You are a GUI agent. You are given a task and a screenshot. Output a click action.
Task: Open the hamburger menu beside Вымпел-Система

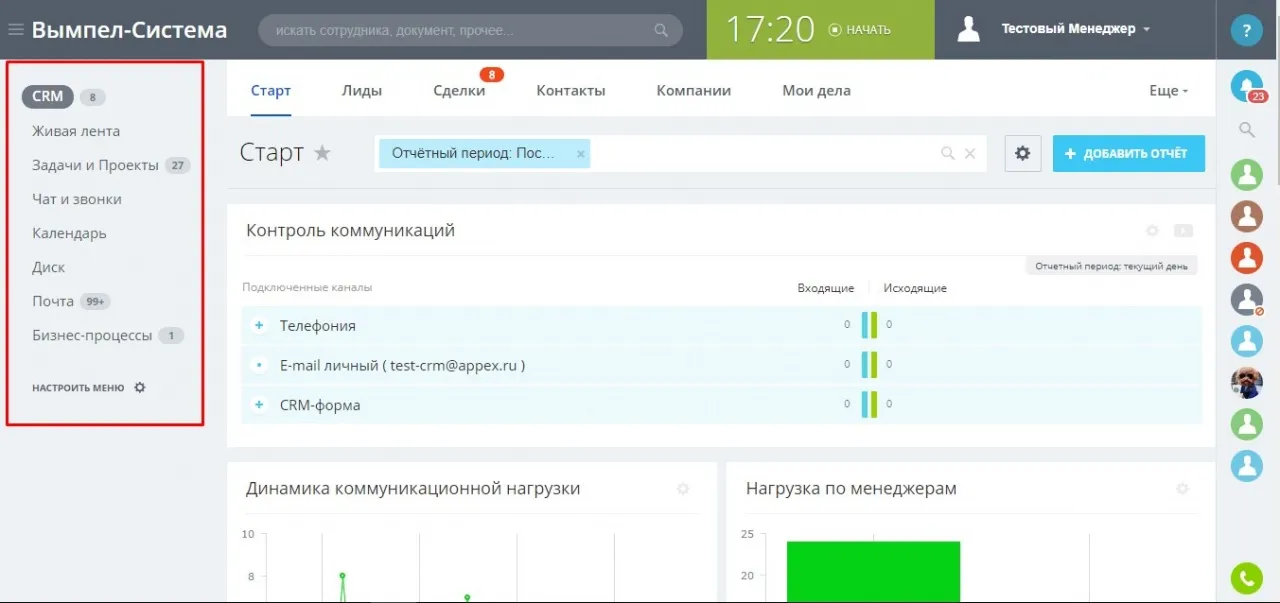click(15, 29)
